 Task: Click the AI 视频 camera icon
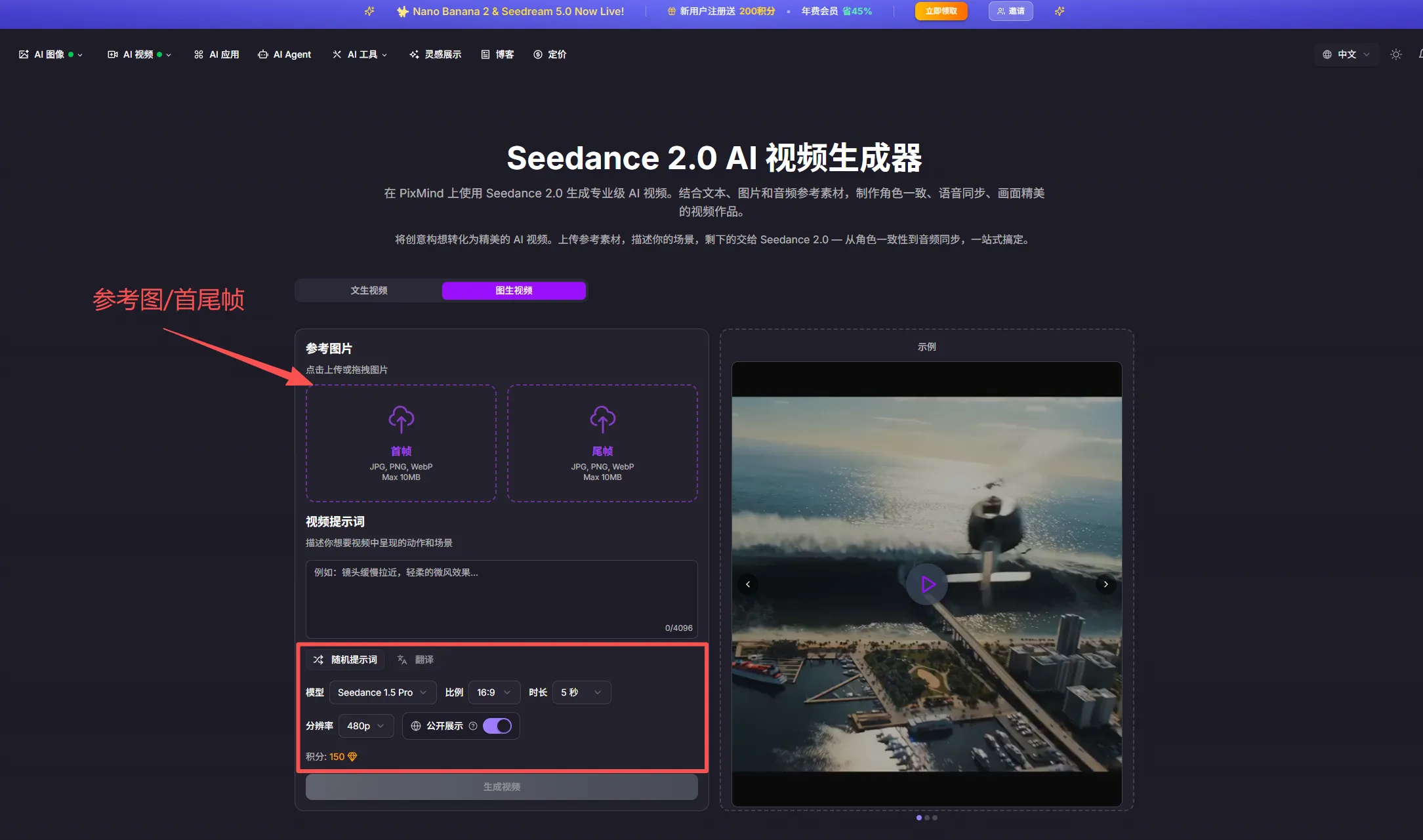[113, 54]
